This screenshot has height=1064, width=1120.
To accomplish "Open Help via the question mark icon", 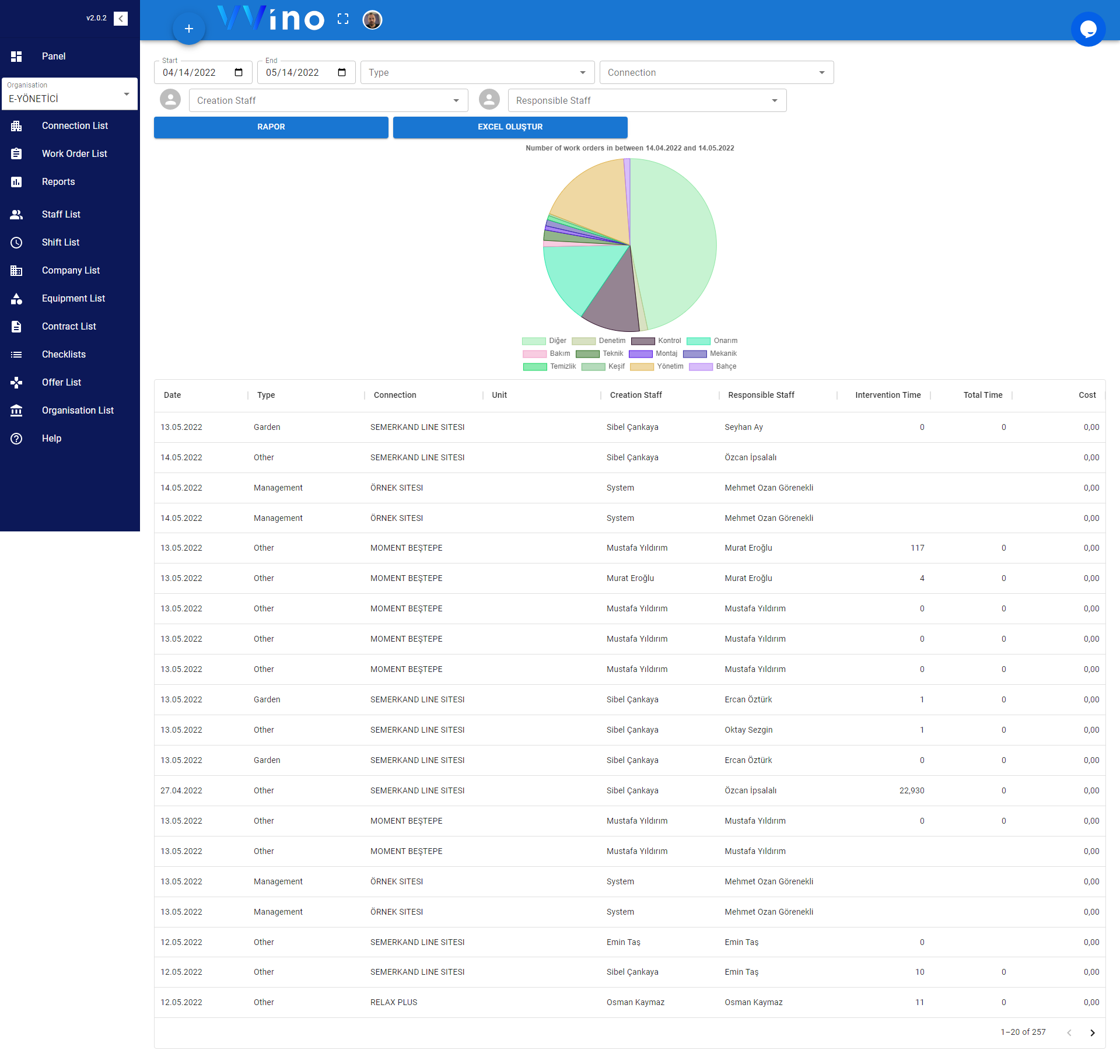I will pos(16,439).
